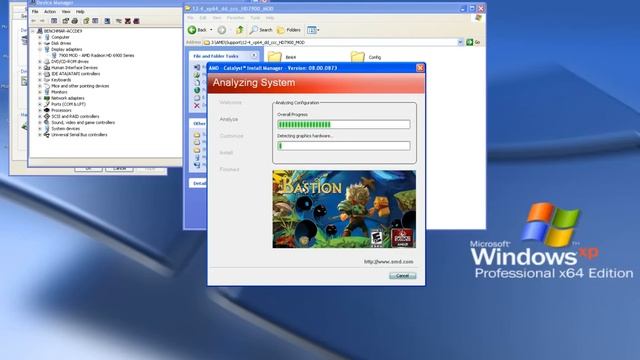
Task: Open Search in the Explorer toolbar
Action: pos(261,30)
